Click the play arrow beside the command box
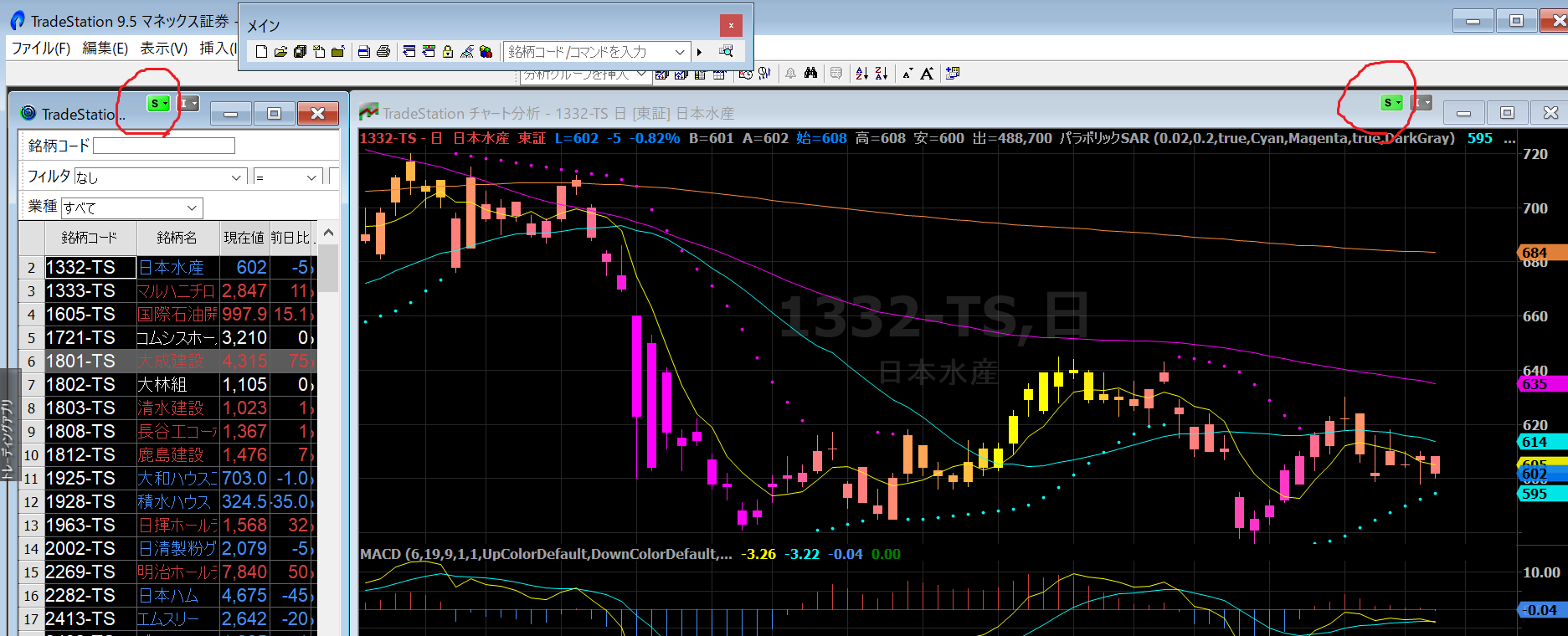Image resolution: width=1568 pixels, height=636 pixels. point(699,52)
